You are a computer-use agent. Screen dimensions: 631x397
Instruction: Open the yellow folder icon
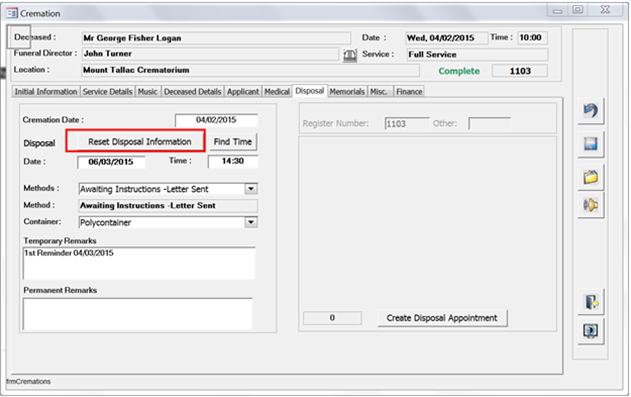tap(591, 177)
